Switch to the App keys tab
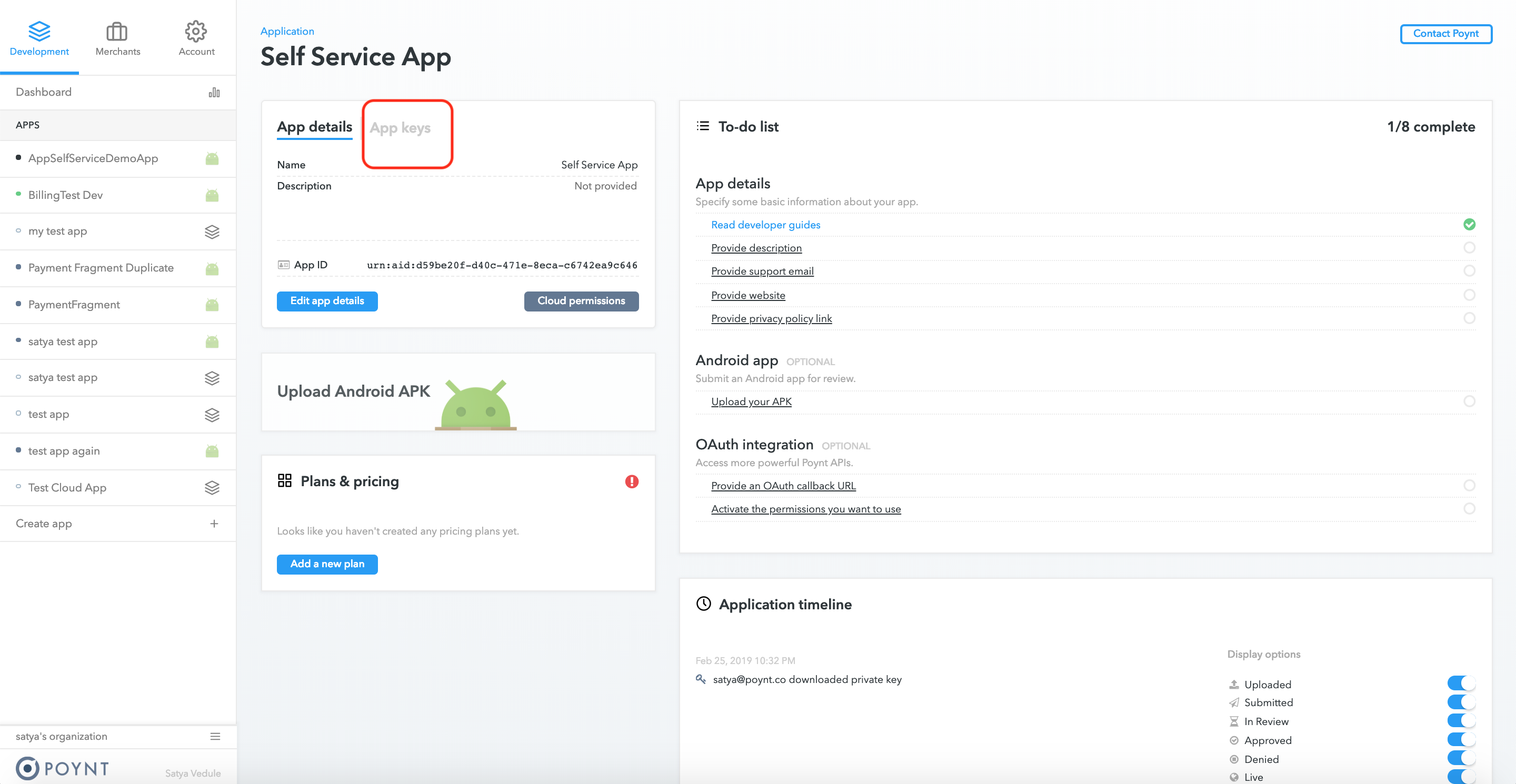Screen dimensions: 1516x784 (400, 128)
